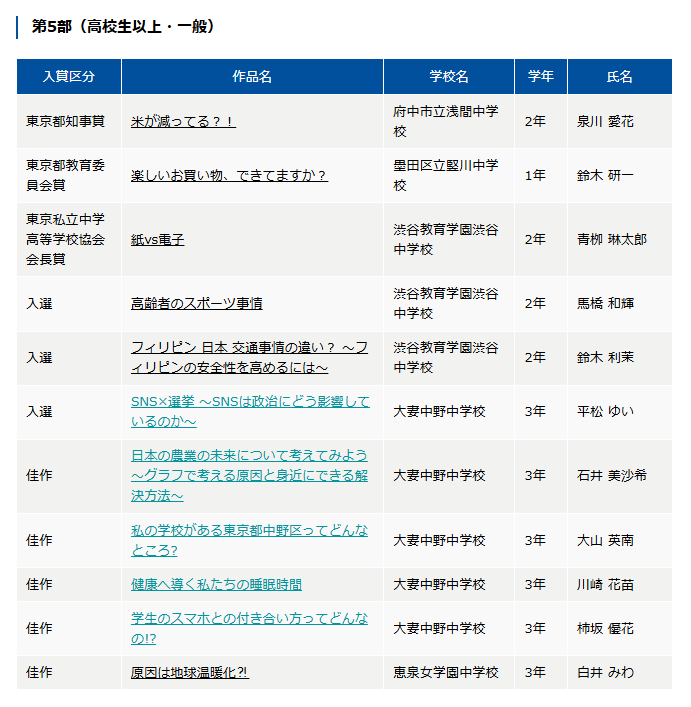Click the 恵泉女学園中学校 school cell
The image size is (691, 707).
[x=446, y=672]
